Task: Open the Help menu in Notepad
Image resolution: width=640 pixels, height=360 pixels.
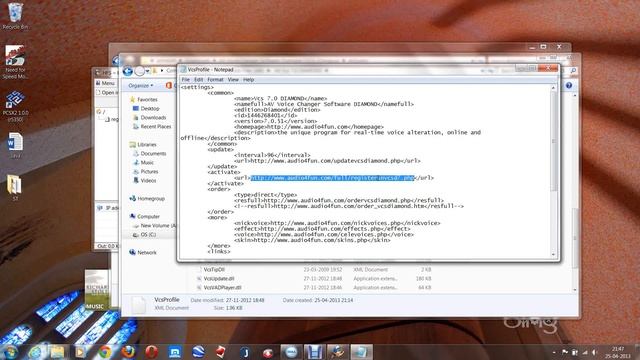Action: 249,80
